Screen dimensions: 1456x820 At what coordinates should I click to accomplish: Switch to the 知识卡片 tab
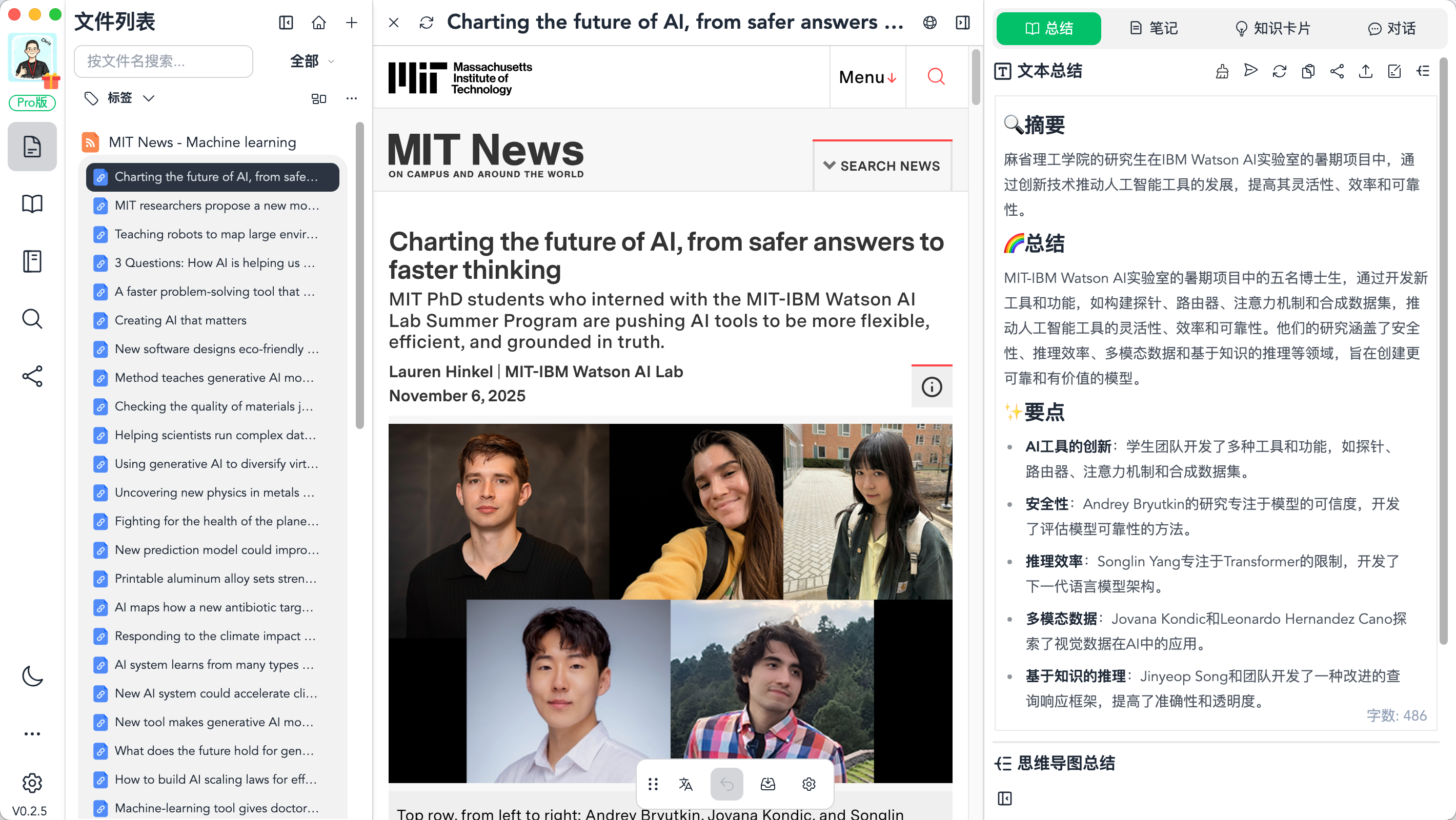pos(1272,28)
